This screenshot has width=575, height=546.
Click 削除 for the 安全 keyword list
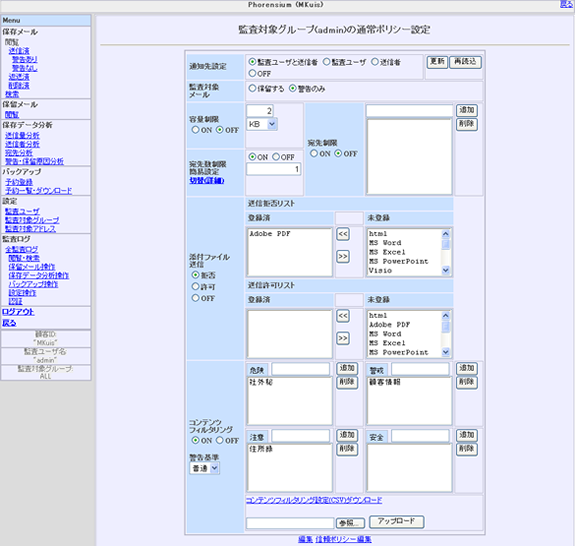[x=466, y=449]
